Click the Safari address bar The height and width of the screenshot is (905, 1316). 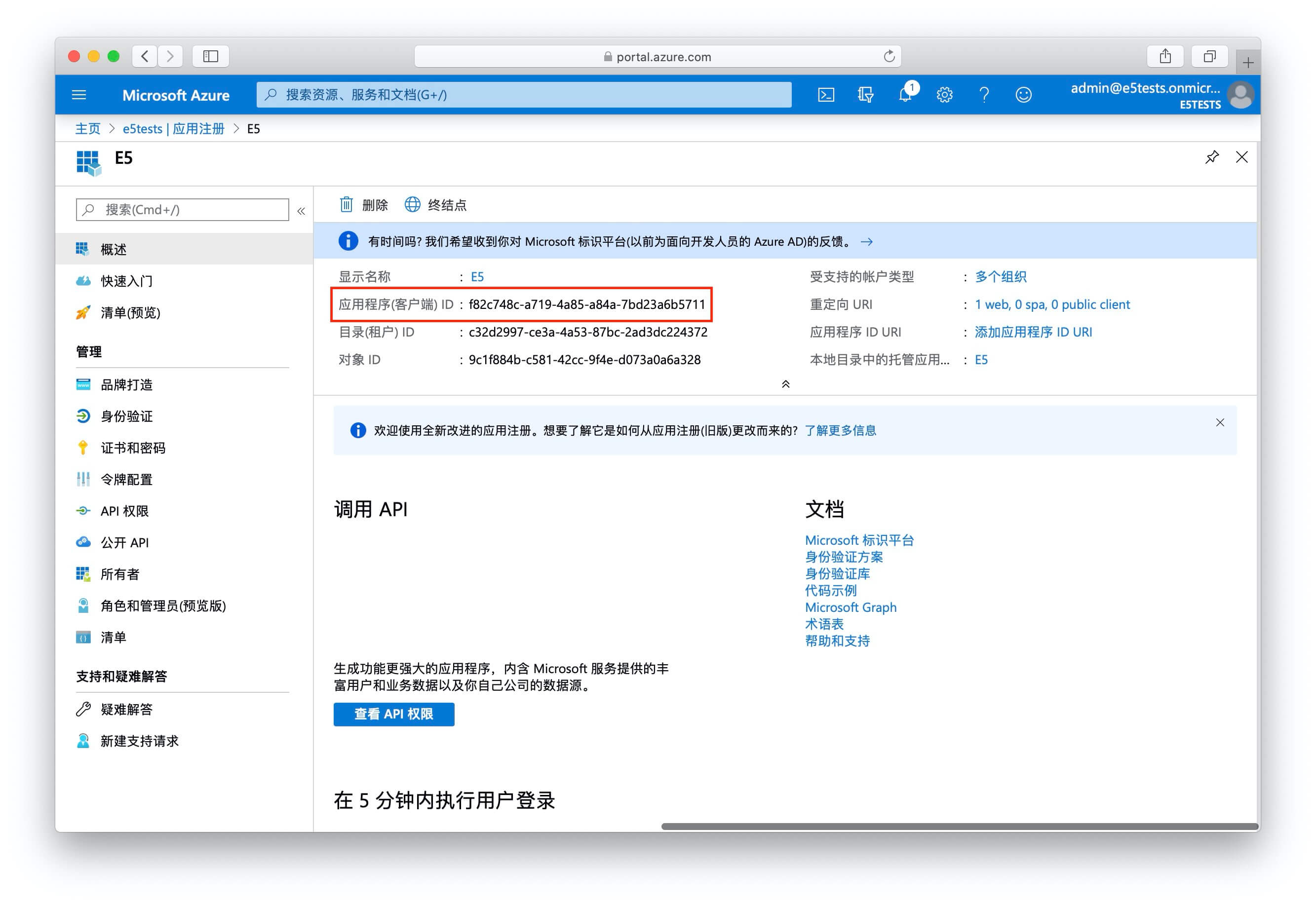[x=658, y=56]
